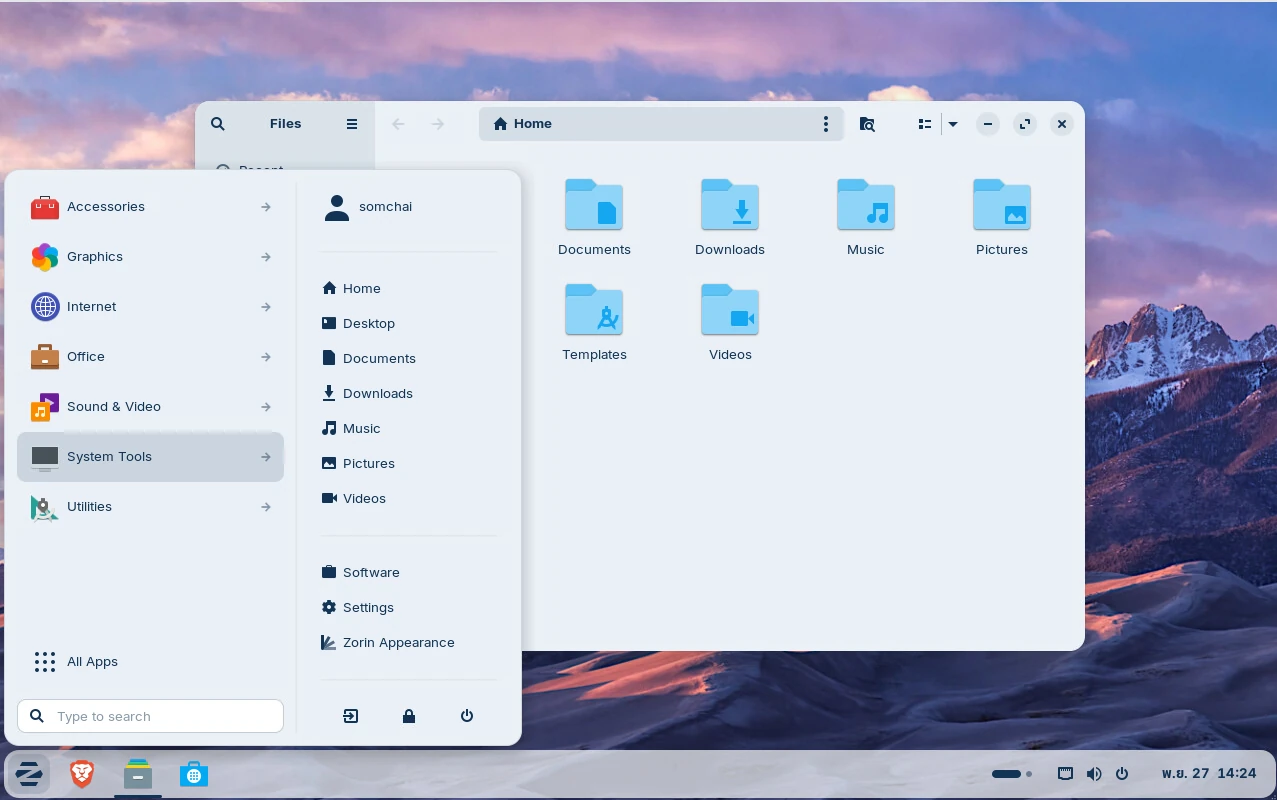
Task: Open the view options dropdown arrow
Action: click(953, 124)
